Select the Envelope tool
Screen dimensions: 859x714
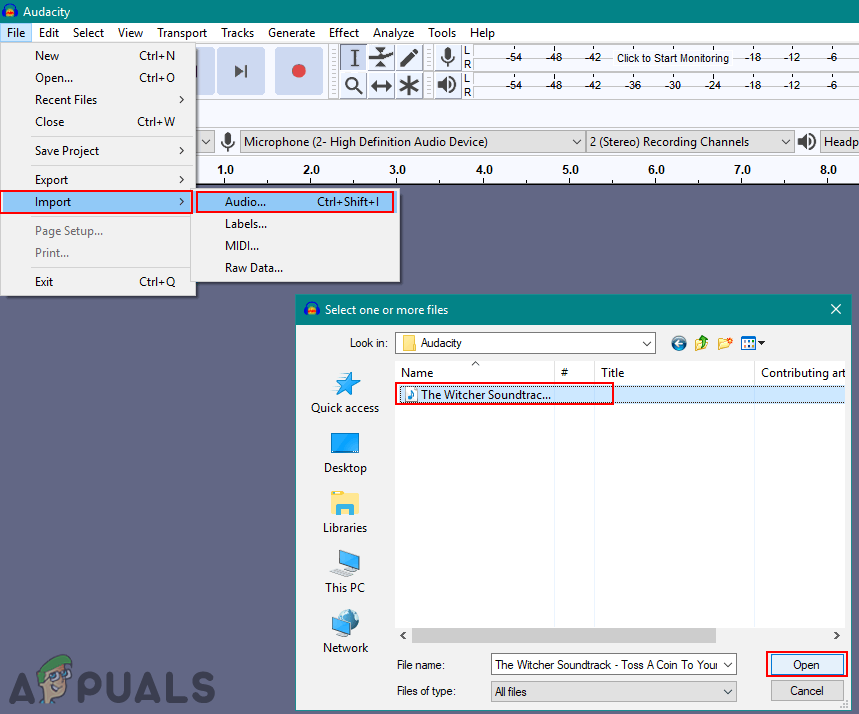[x=381, y=58]
